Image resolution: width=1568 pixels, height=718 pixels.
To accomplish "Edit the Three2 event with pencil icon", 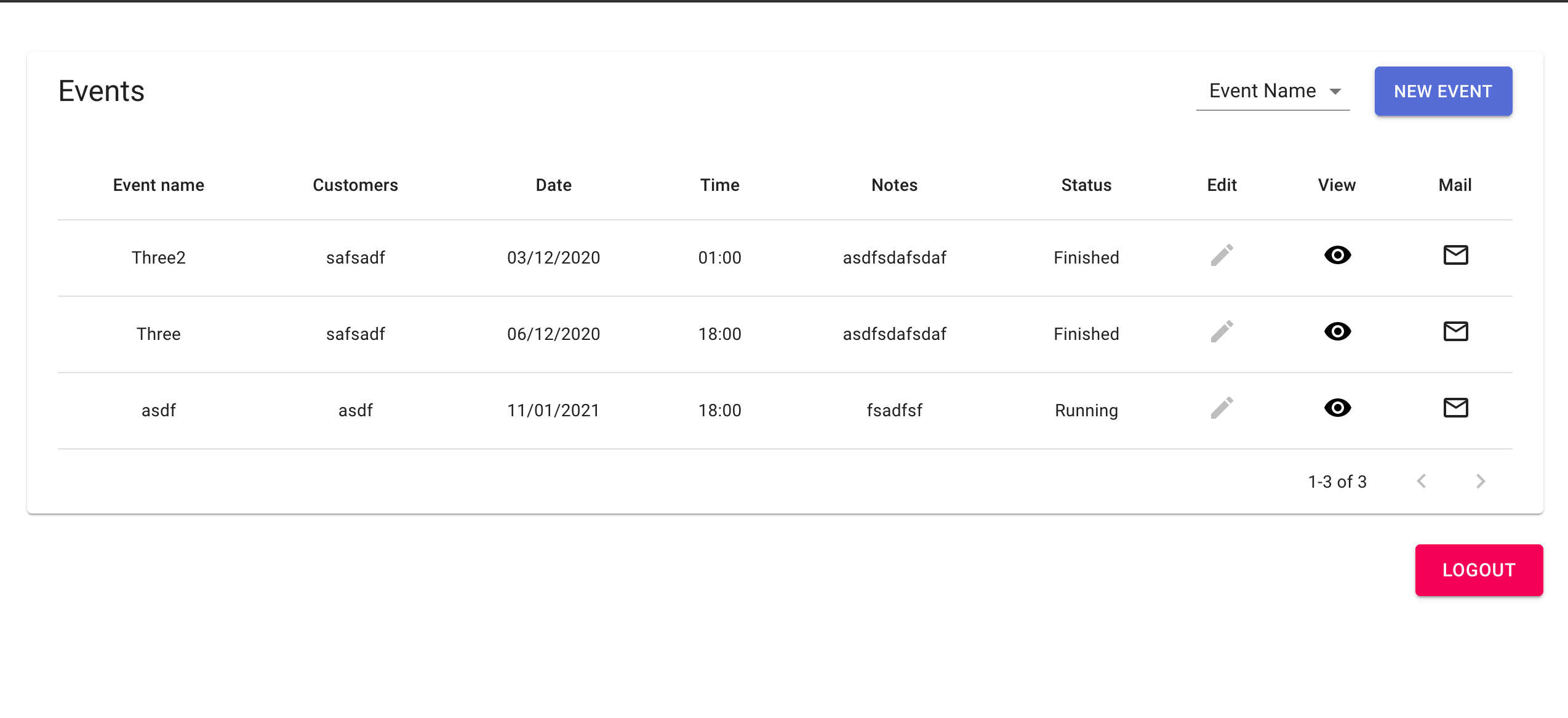I will (1222, 255).
